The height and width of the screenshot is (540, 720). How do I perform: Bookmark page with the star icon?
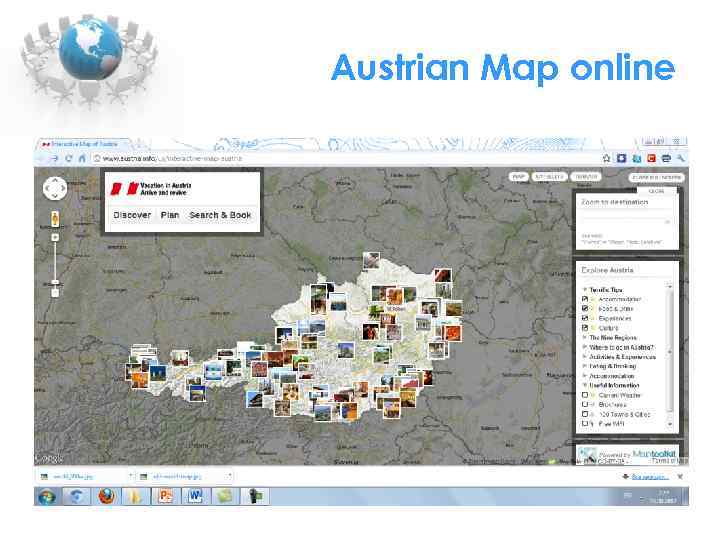point(606,158)
